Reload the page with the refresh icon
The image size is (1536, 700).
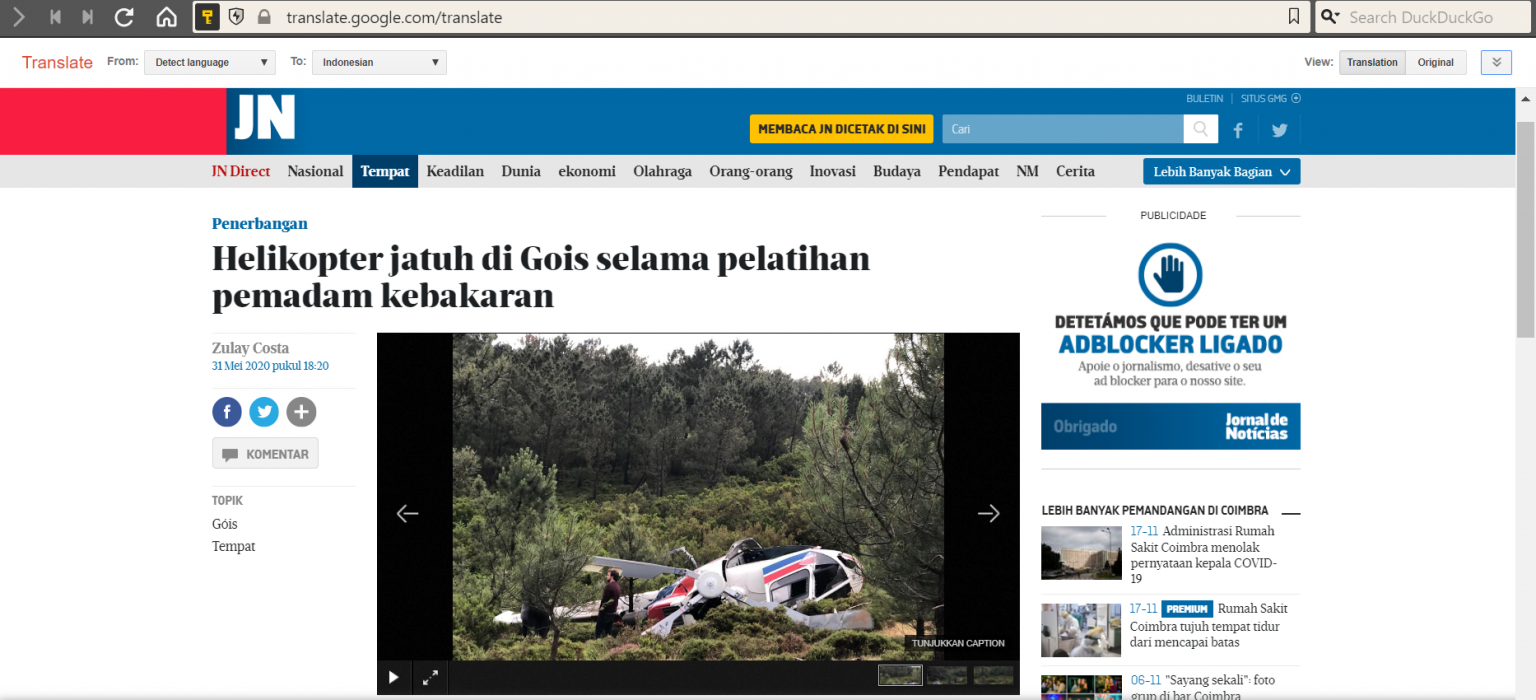(x=124, y=17)
